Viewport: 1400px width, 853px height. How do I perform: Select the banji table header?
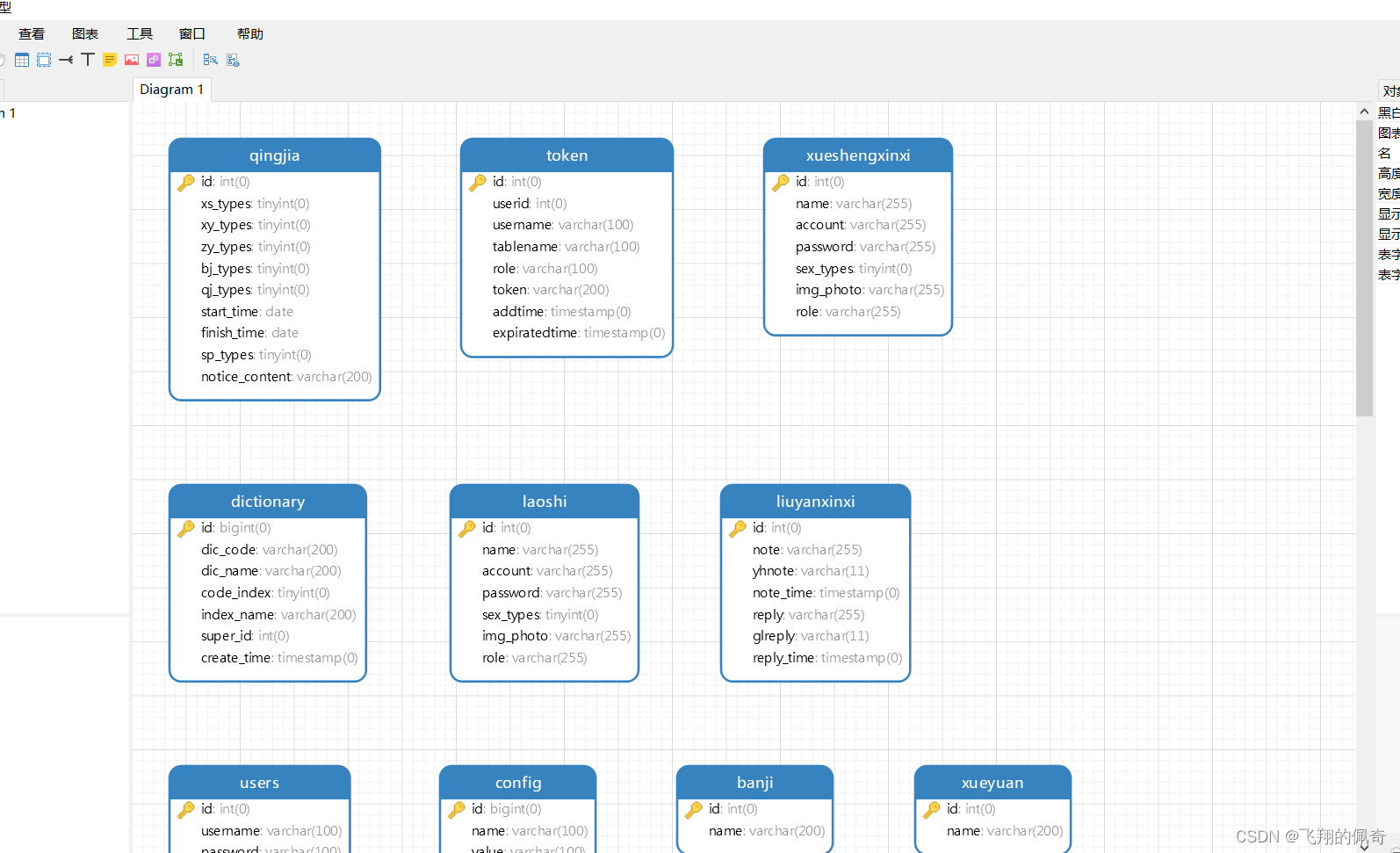tap(755, 783)
